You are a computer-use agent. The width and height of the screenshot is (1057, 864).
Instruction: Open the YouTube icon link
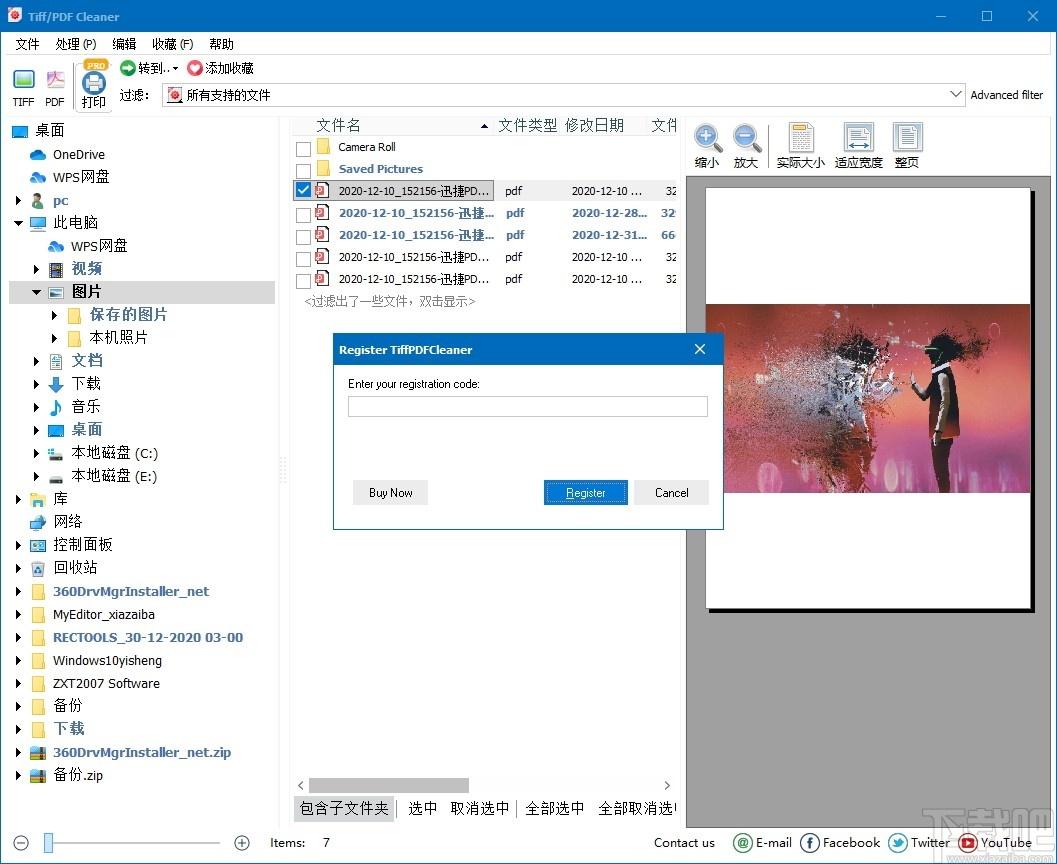pyautogui.click(x=968, y=842)
